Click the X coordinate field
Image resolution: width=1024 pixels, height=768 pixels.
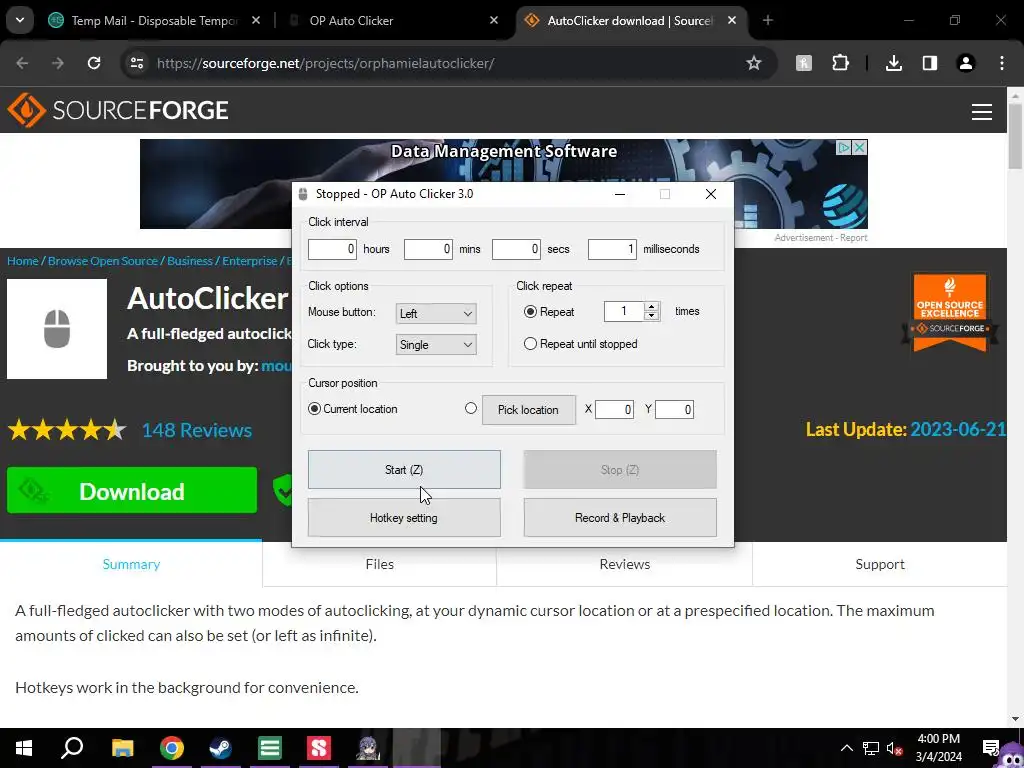point(614,409)
